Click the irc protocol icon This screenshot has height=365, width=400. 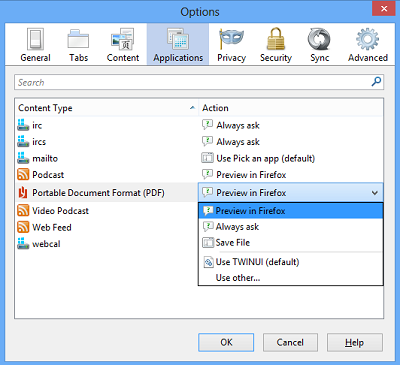(23, 125)
